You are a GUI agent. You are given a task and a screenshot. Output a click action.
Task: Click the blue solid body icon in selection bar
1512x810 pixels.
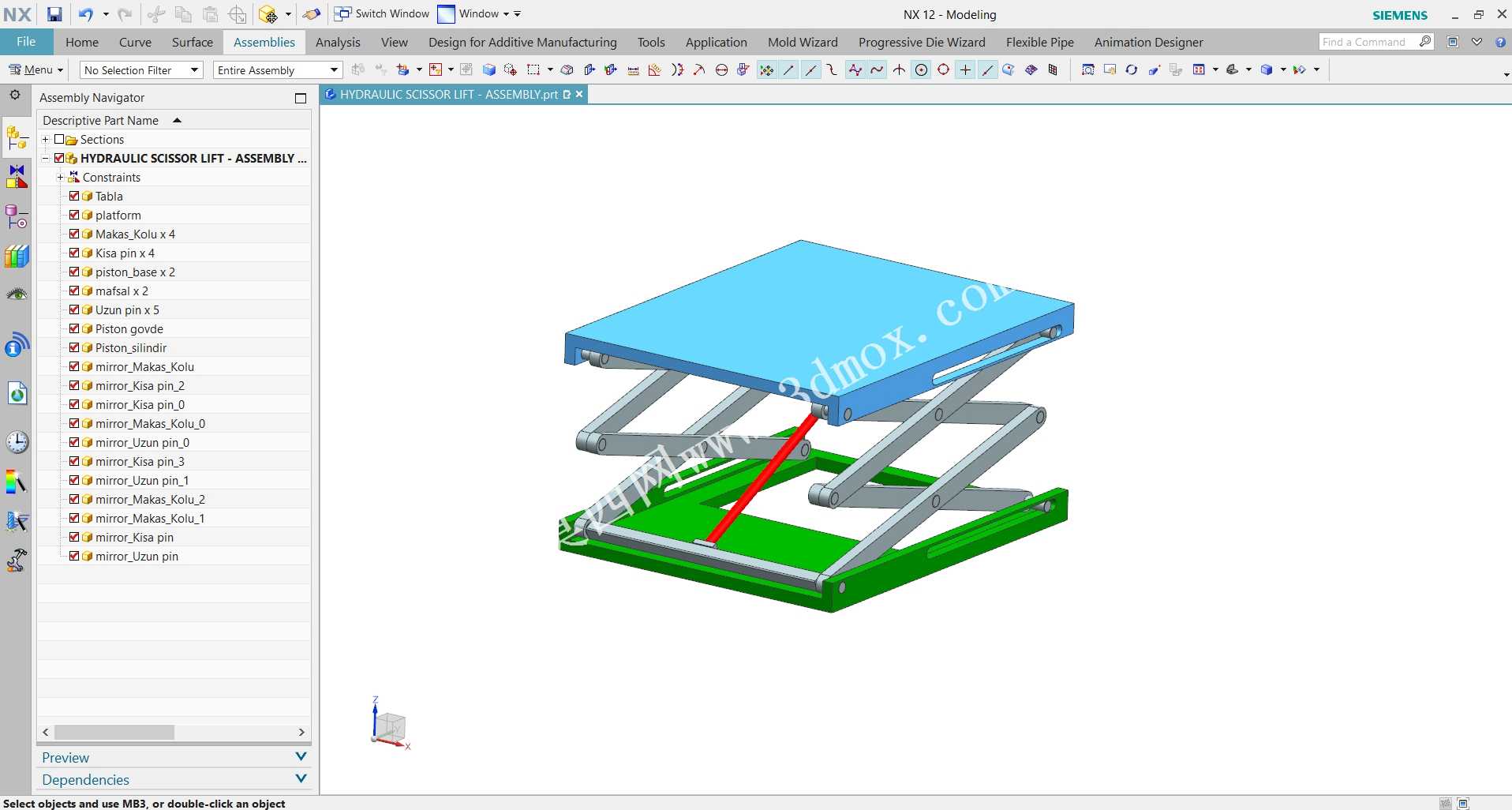click(x=489, y=70)
